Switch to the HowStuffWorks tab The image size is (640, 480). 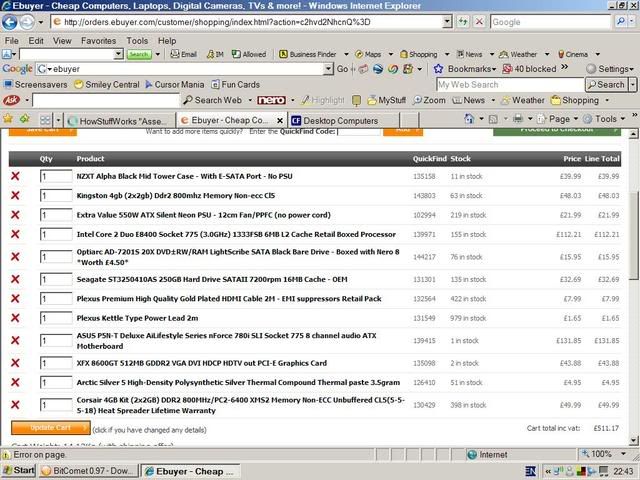point(120,120)
